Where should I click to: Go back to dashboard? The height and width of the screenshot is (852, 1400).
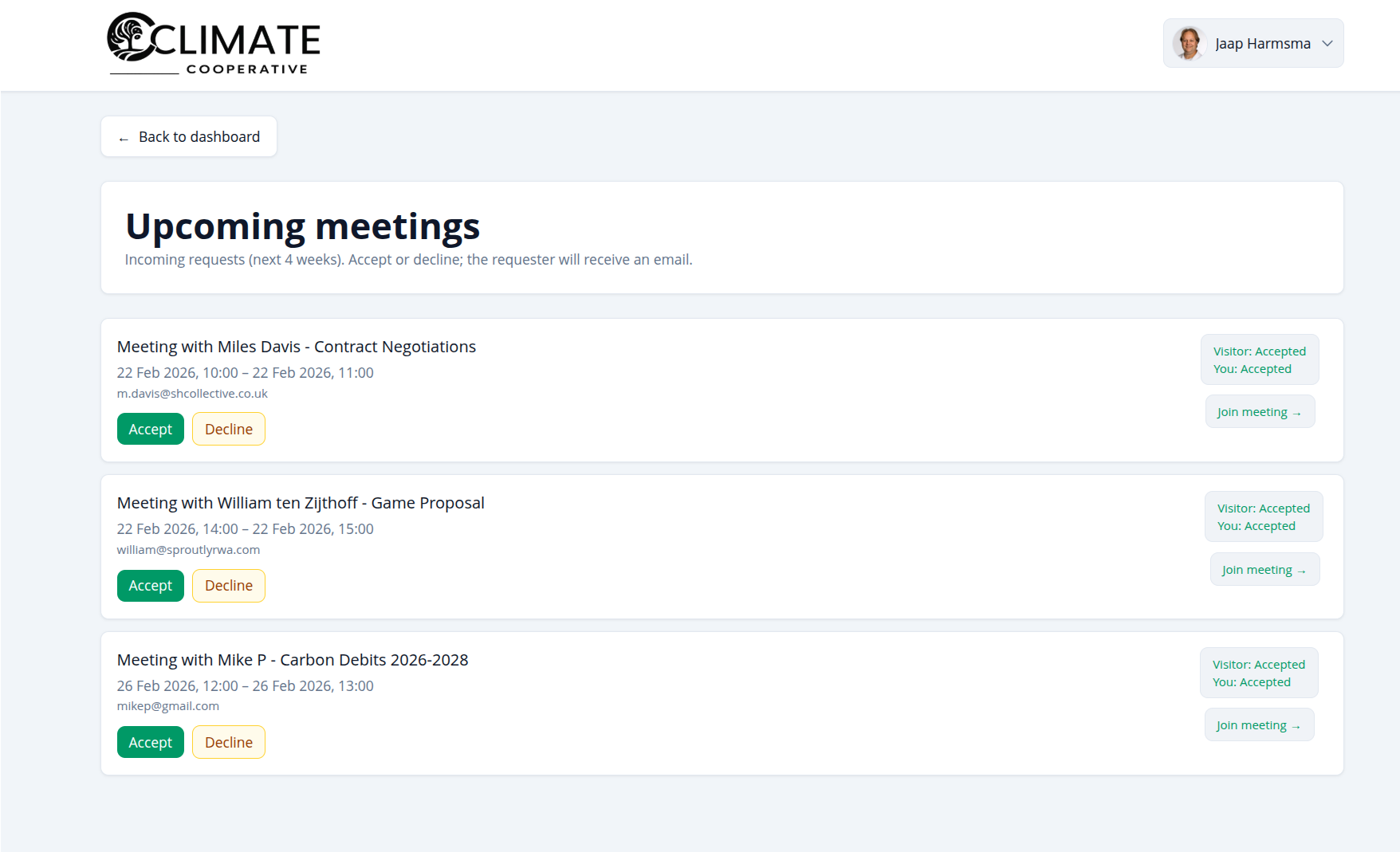tap(189, 137)
